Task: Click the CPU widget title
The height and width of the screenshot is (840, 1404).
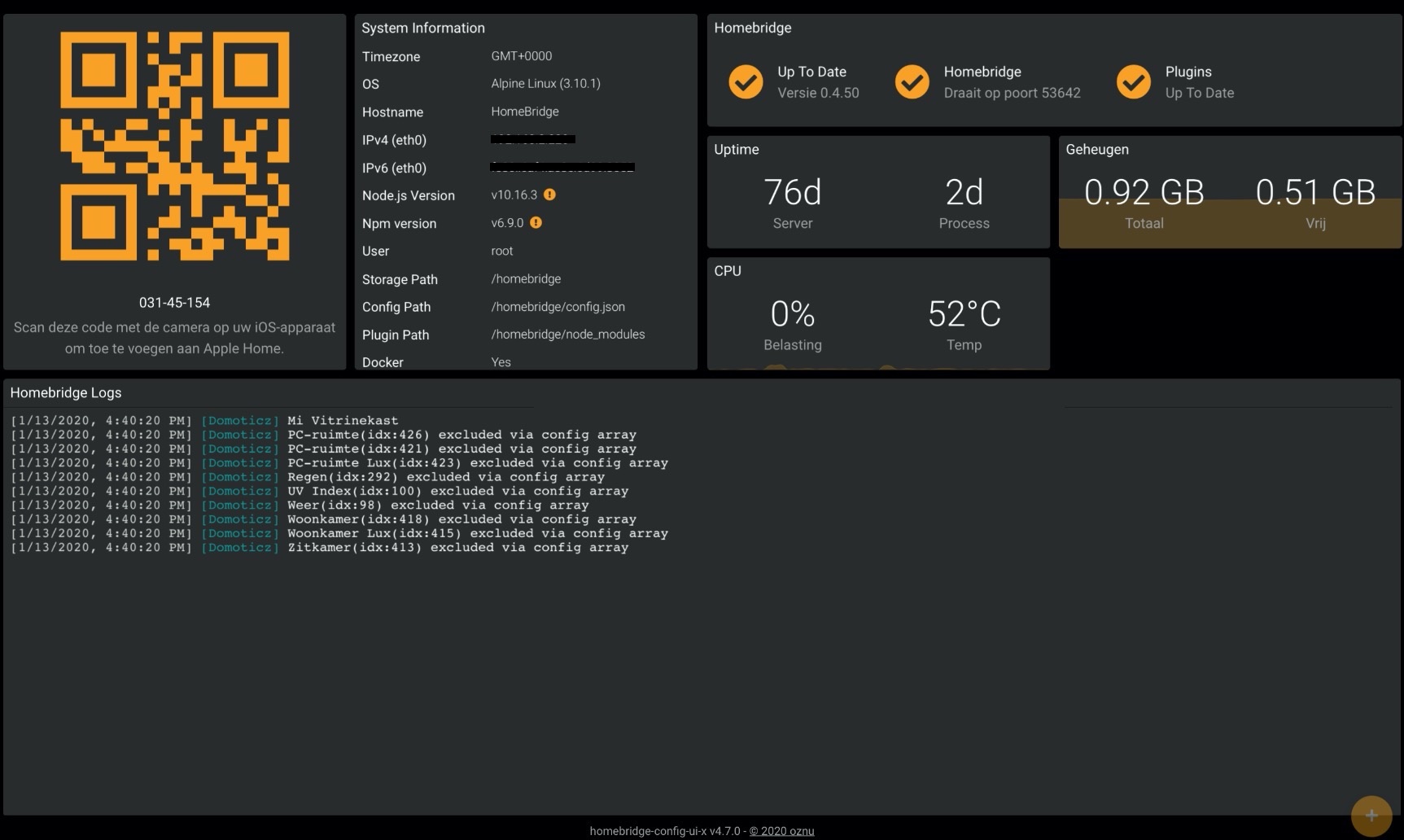Action: (728, 271)
